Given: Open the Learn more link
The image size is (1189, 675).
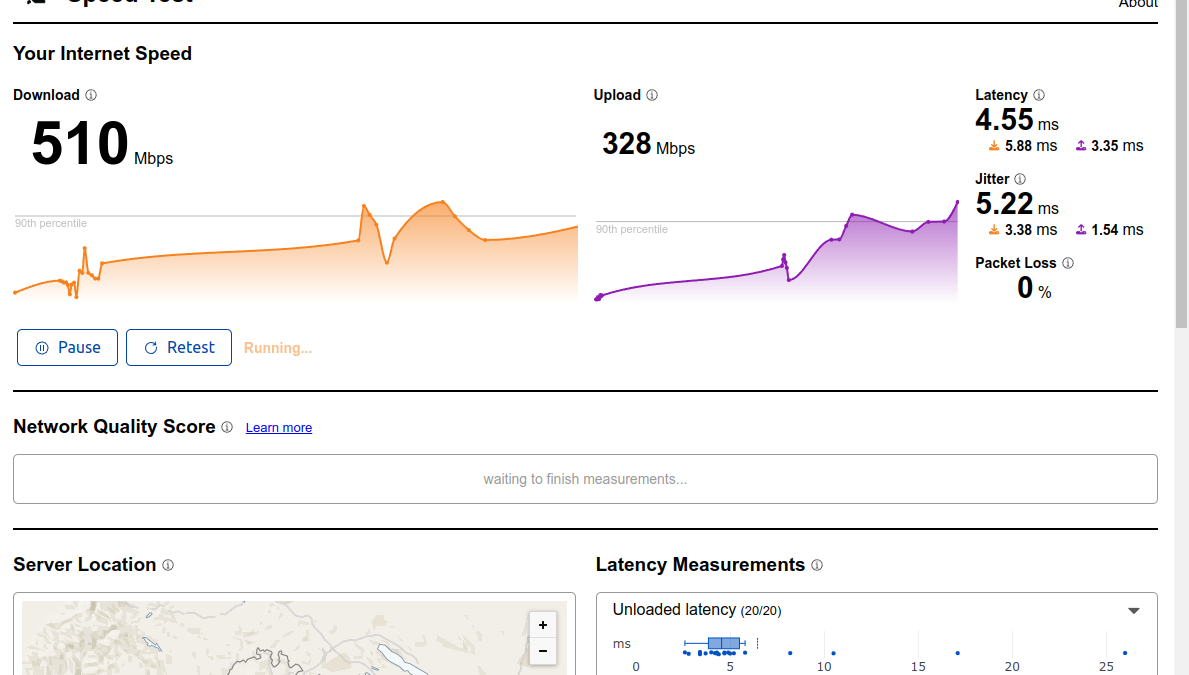Looking at the screenshot, I should pyautogui.click(x=278, y=427).
